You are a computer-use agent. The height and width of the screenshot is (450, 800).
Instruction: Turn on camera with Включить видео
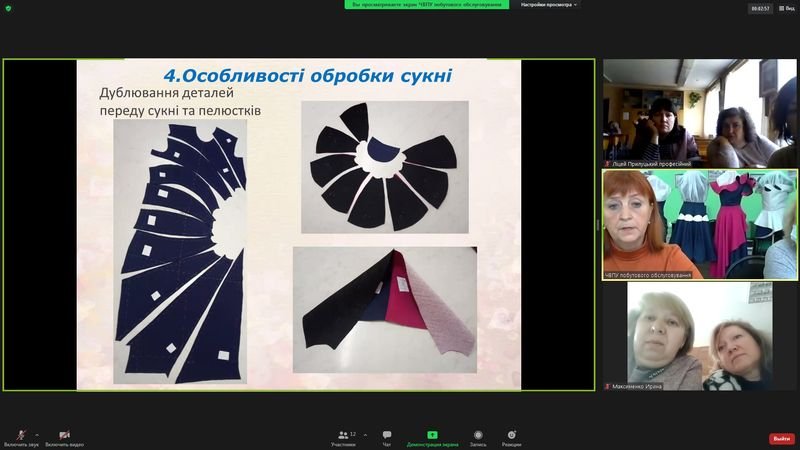64,435
